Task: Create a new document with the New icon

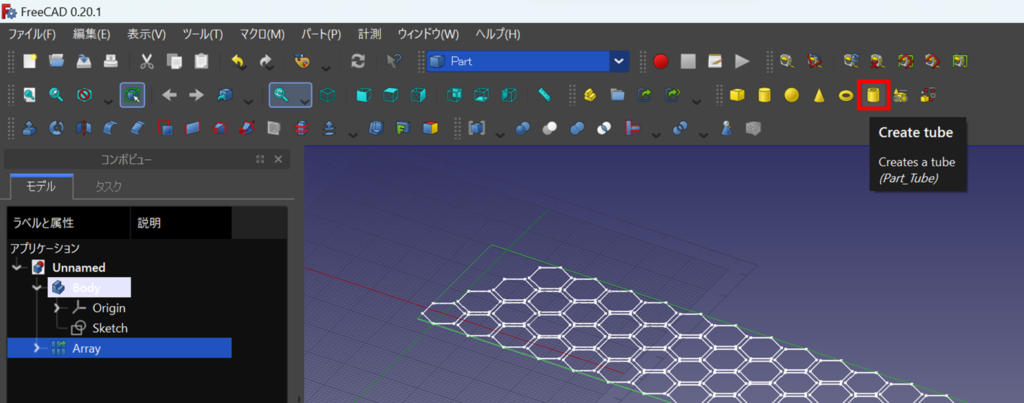Action: click(30, 61)
